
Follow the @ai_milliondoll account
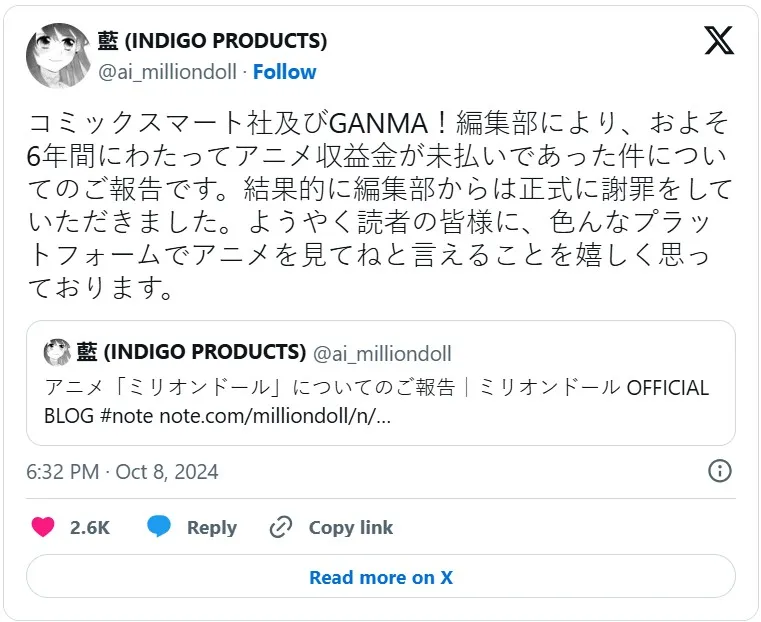click(x=284, y=72)
